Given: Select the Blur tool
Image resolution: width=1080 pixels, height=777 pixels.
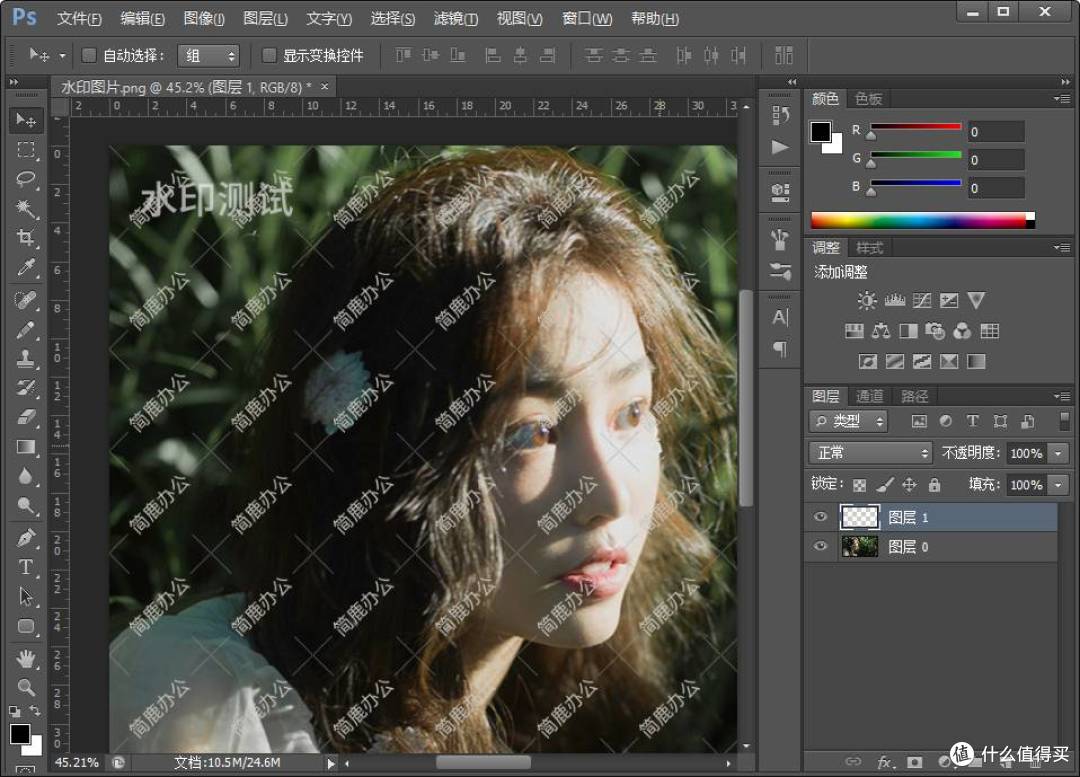Looking at the screenshot, I should pos(26,476).
